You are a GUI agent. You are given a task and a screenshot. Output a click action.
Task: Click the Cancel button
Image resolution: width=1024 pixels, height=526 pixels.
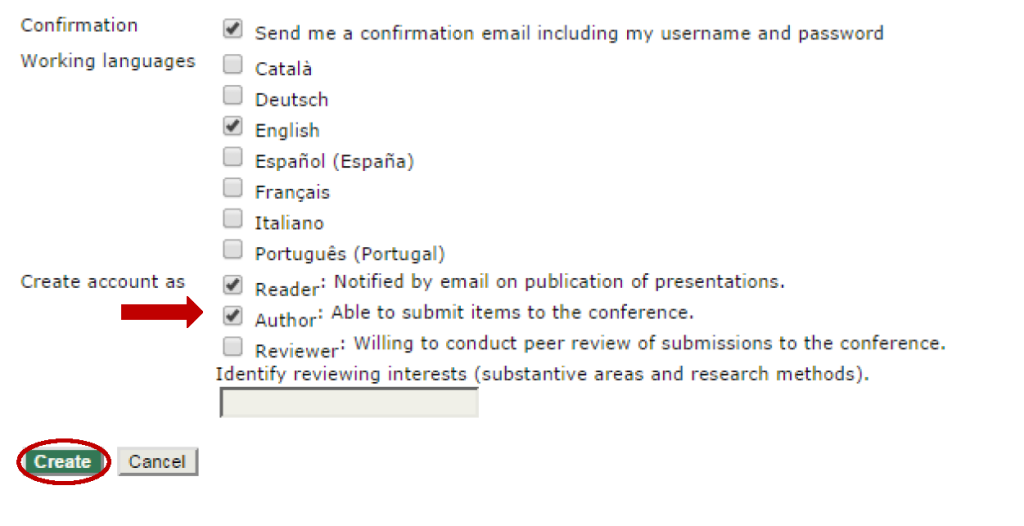coord(157,462)
